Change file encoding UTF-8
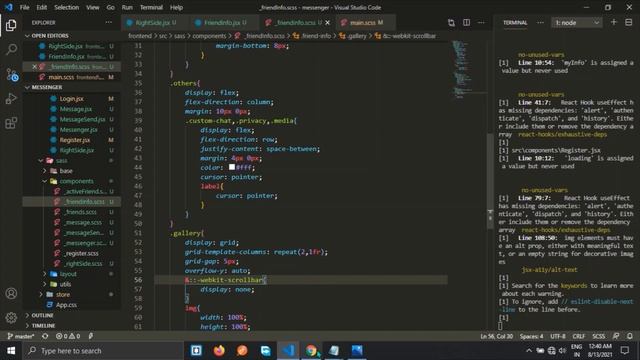 pyautogui.click(x=558, y=336)
